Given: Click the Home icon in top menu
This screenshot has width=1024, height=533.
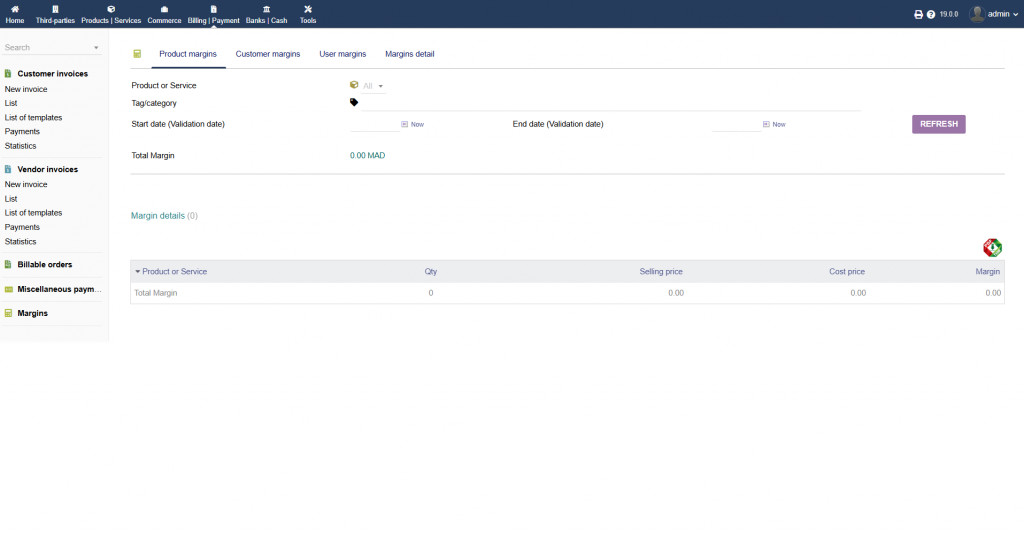Looking at the screenshot, I should coord(15,9).
